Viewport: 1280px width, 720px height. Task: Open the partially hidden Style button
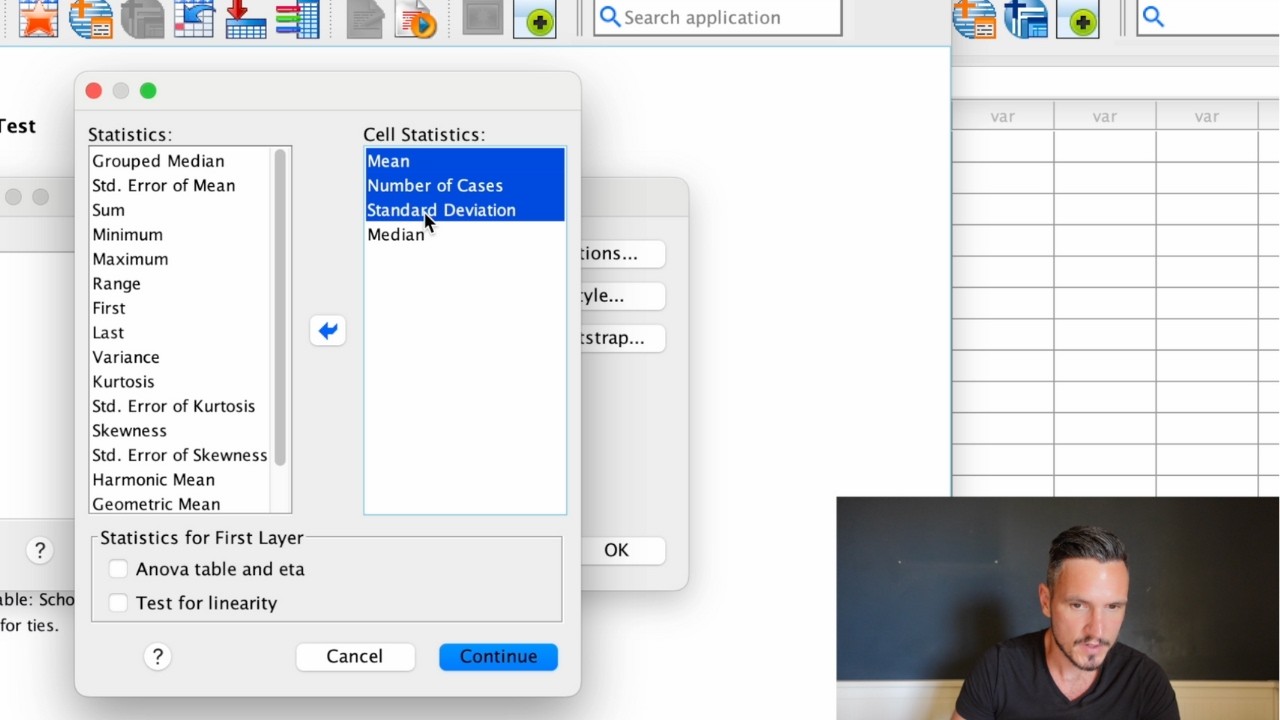click(622, 296)
